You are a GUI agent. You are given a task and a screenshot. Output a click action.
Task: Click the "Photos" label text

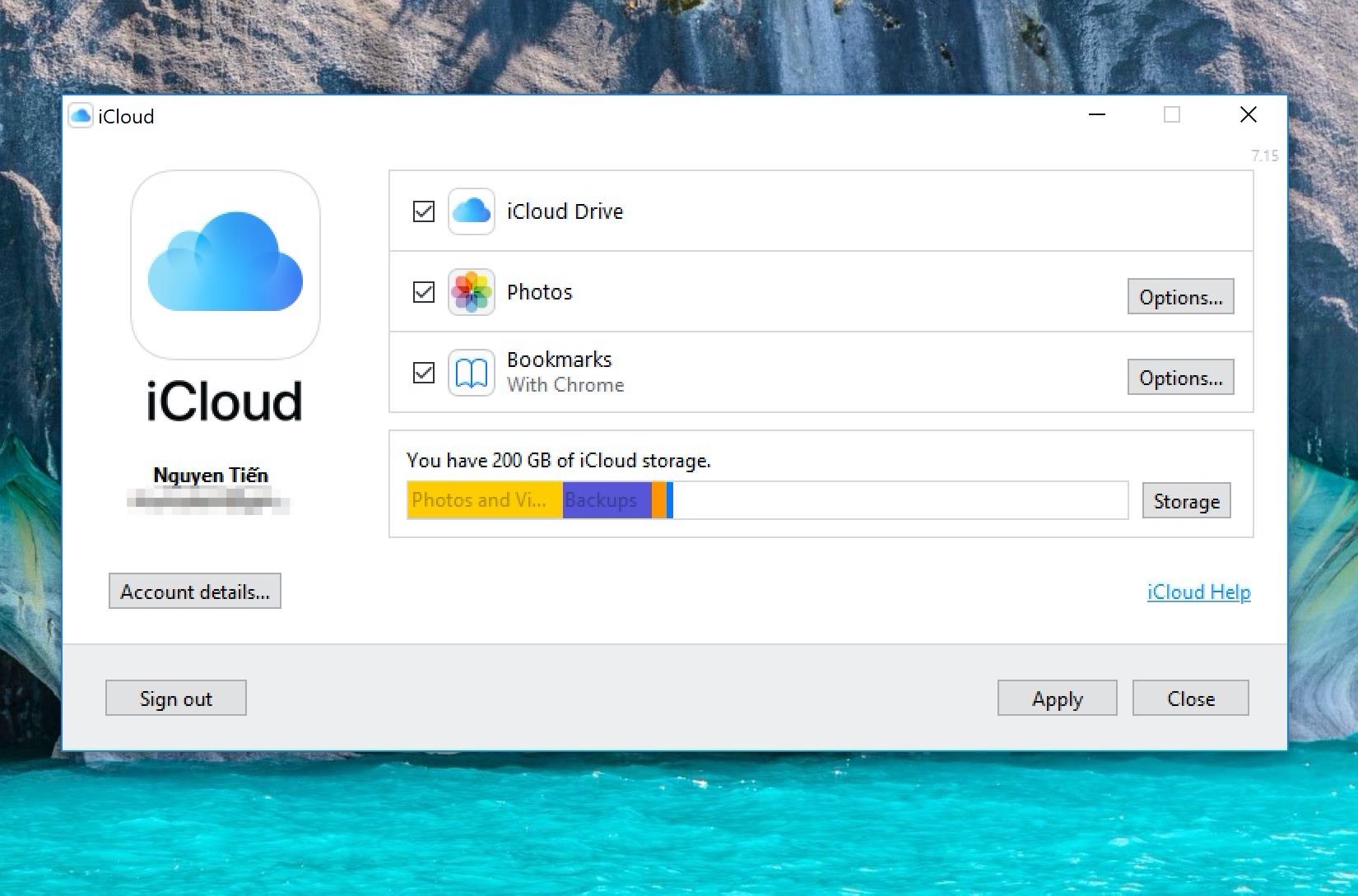539,292
